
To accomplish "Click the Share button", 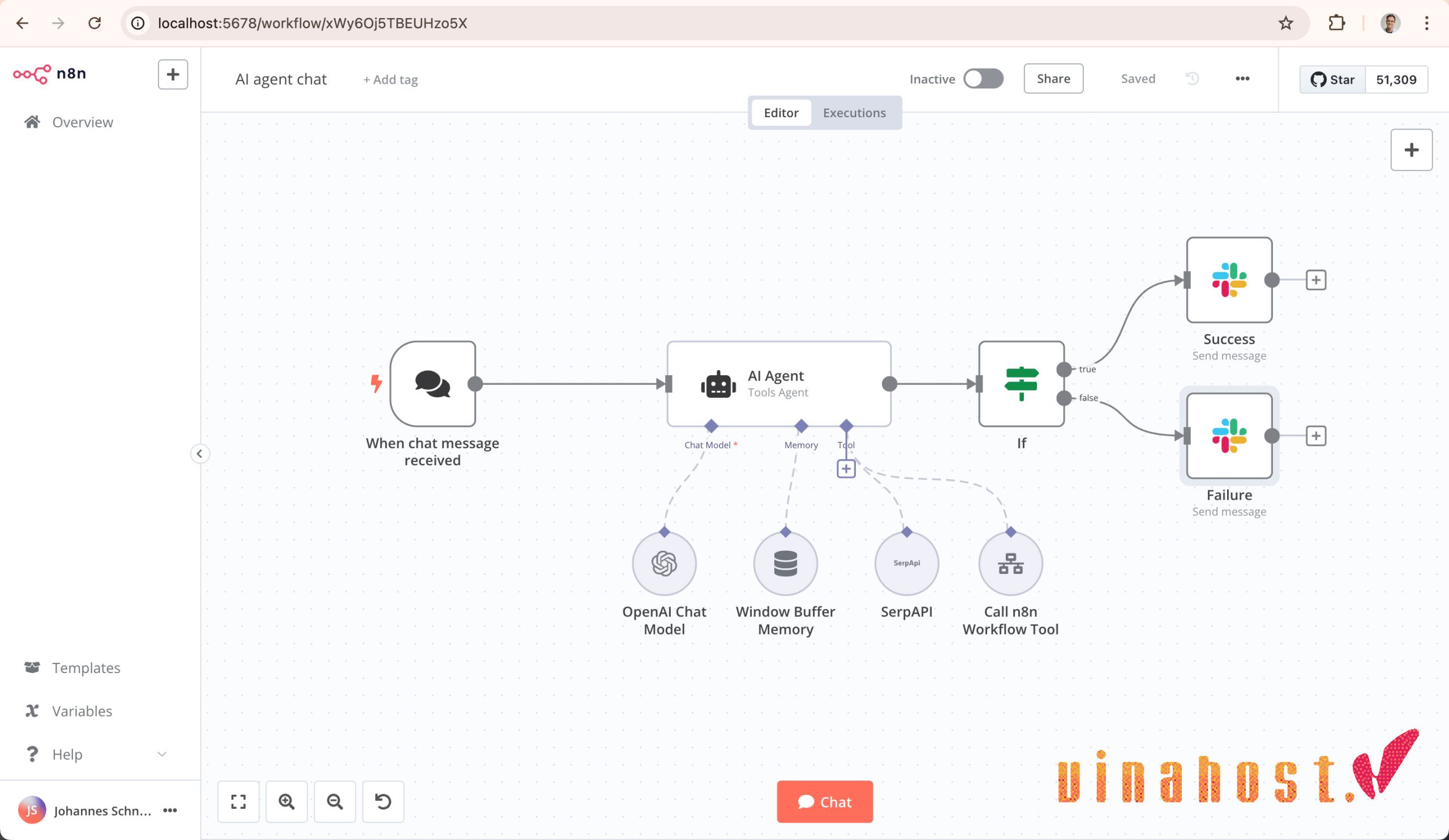I will [x=1053, y=79].
